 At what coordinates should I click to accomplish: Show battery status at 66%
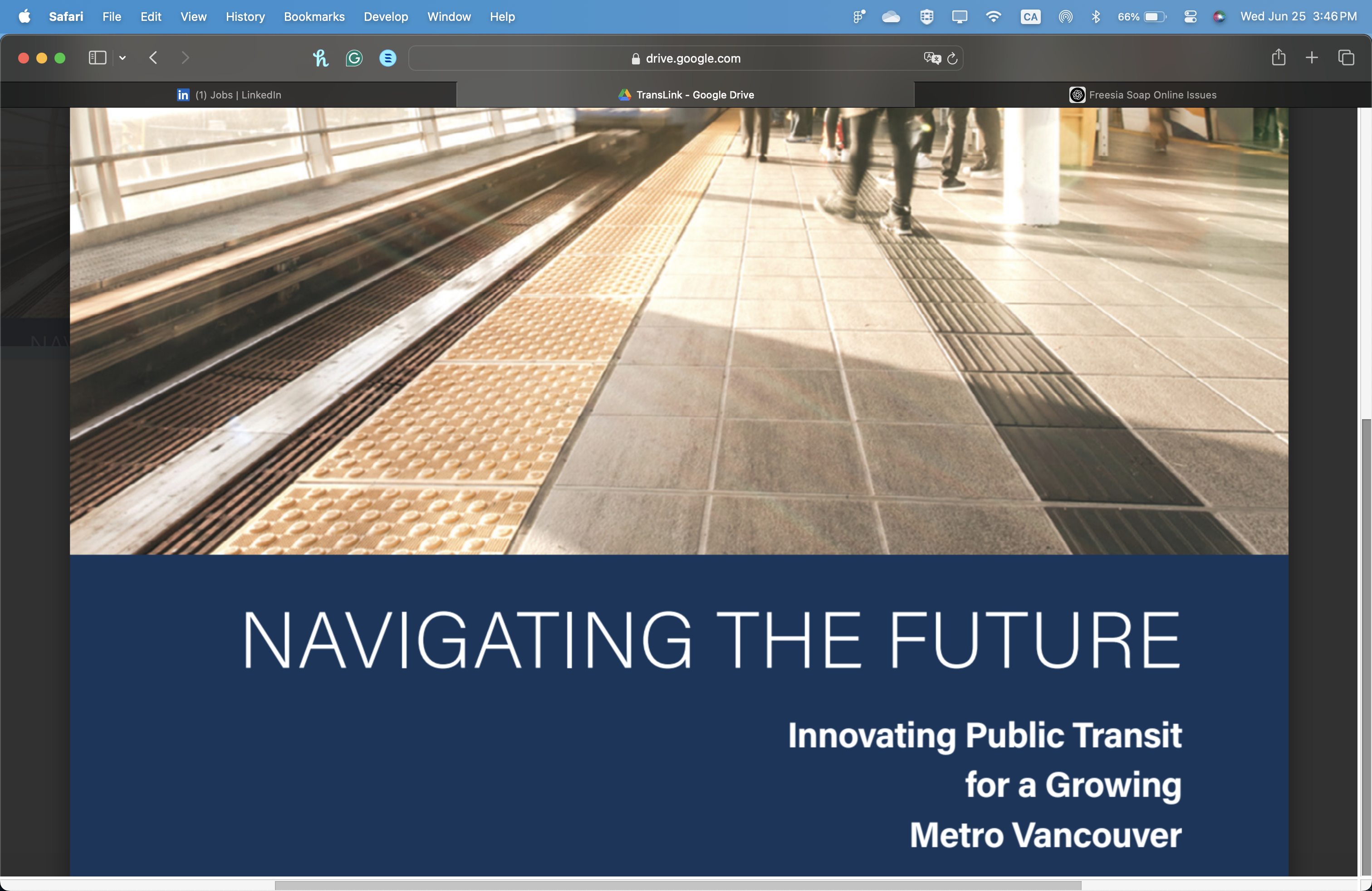[1142, 17]
